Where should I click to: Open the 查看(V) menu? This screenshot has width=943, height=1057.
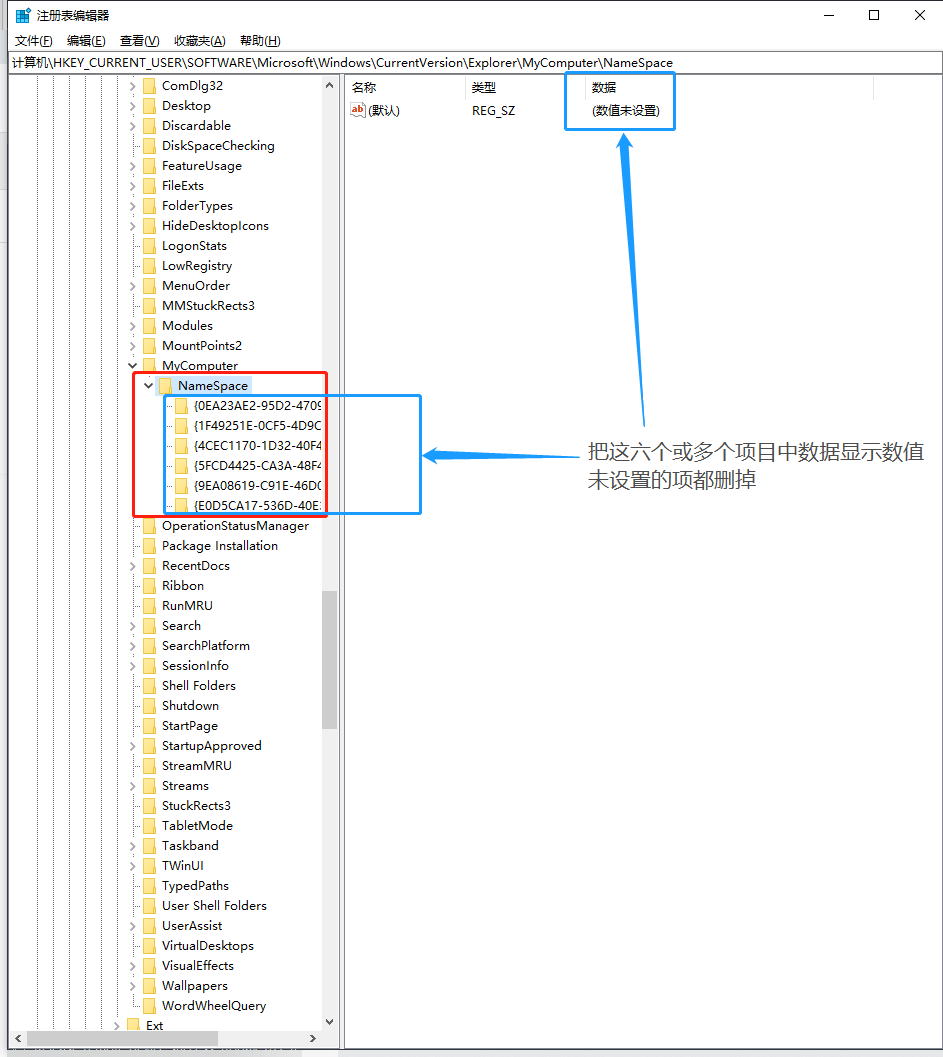coord(140,40)
